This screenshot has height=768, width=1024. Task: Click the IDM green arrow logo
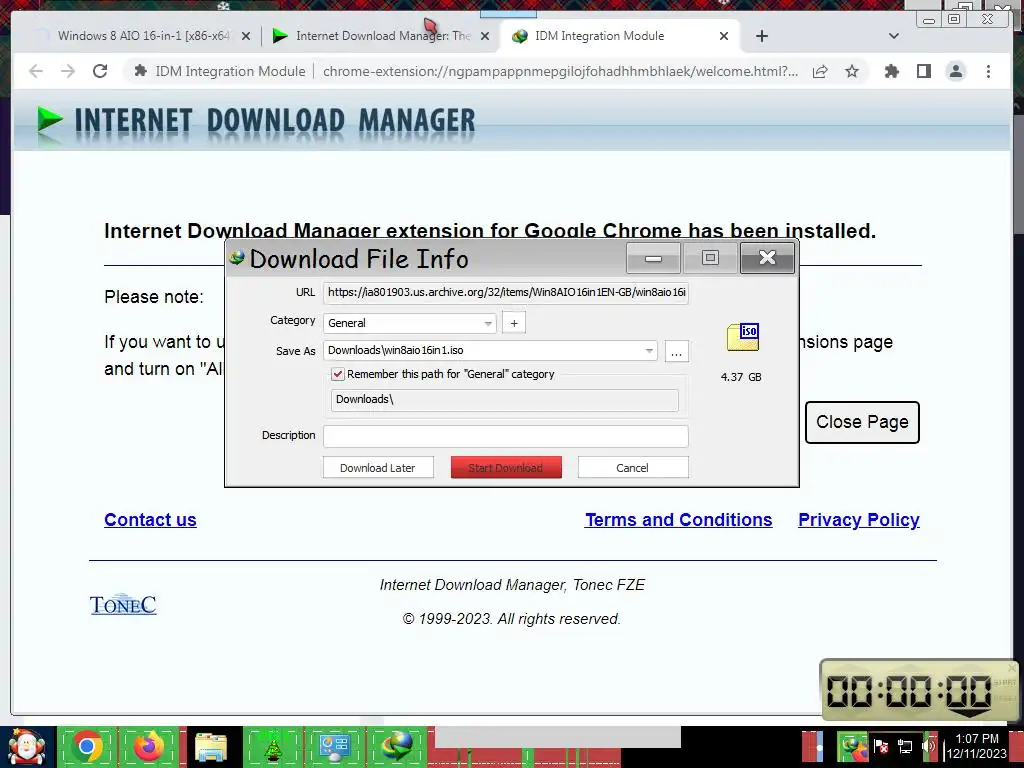click(50, 121)
